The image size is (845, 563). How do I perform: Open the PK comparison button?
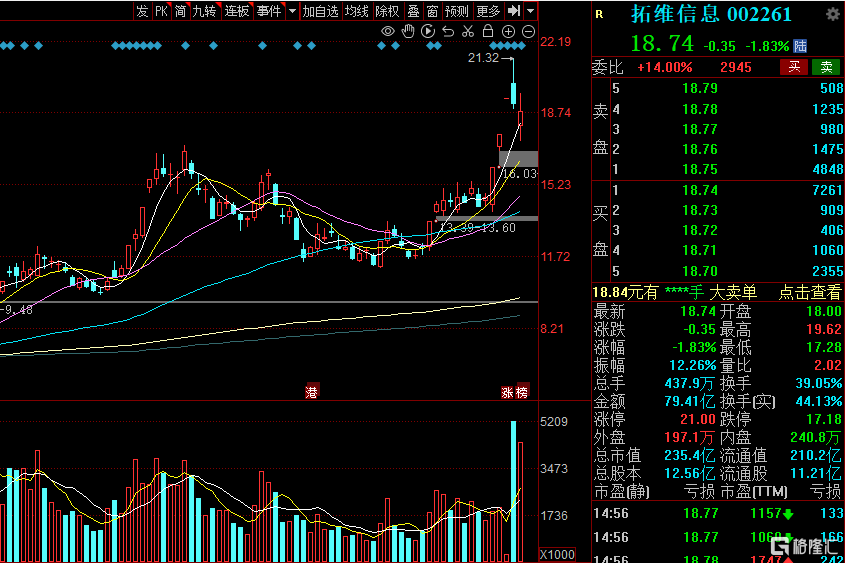click(x=161, y=11)
